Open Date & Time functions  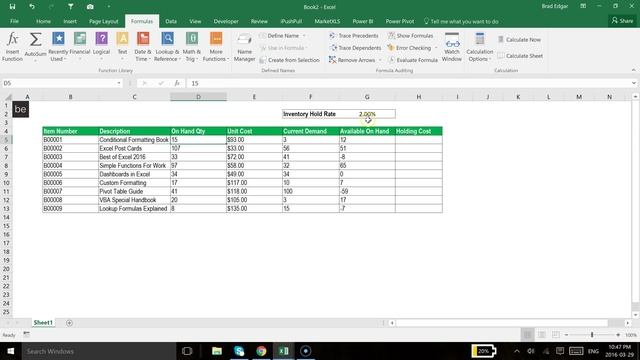[143, 47]
